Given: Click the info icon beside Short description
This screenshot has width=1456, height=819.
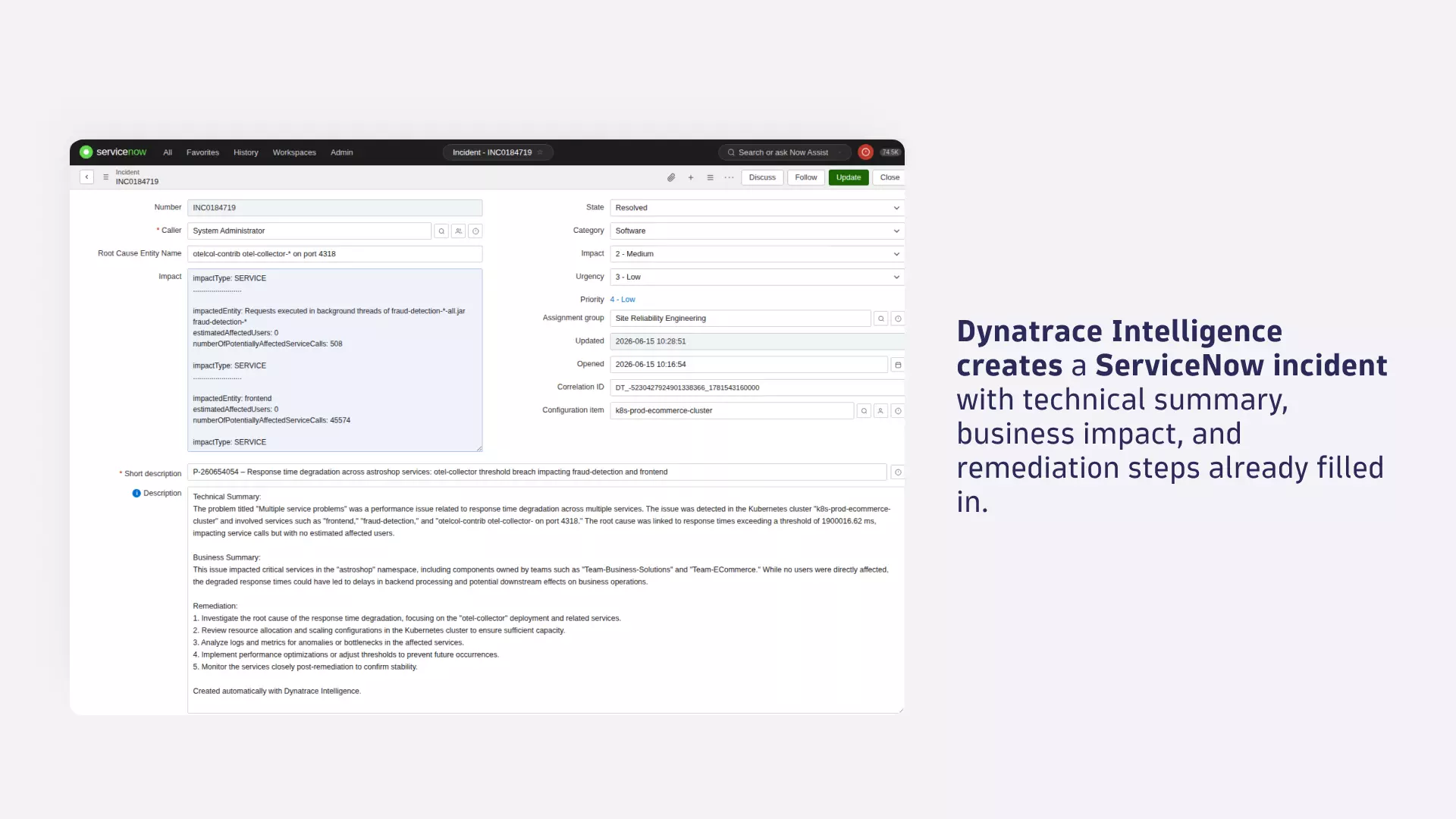Looking at the screenshot, I should point(898,472).
